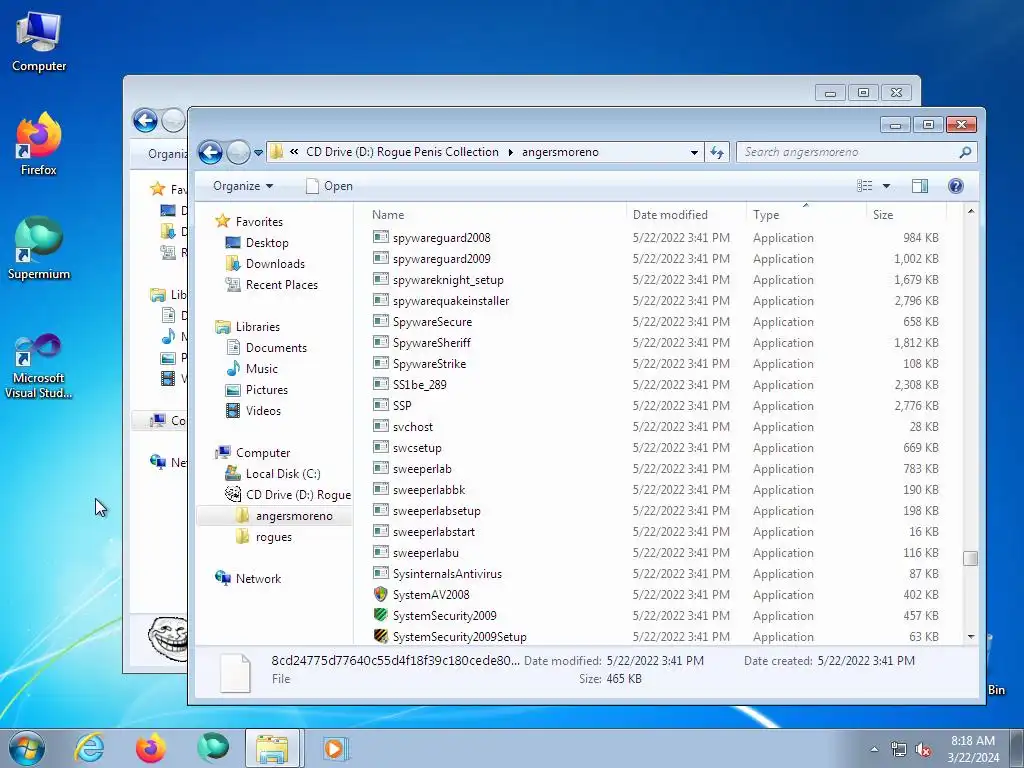1024x768 pixels.
Task: Select the svchost file
Action: click(x=412, y=426)
